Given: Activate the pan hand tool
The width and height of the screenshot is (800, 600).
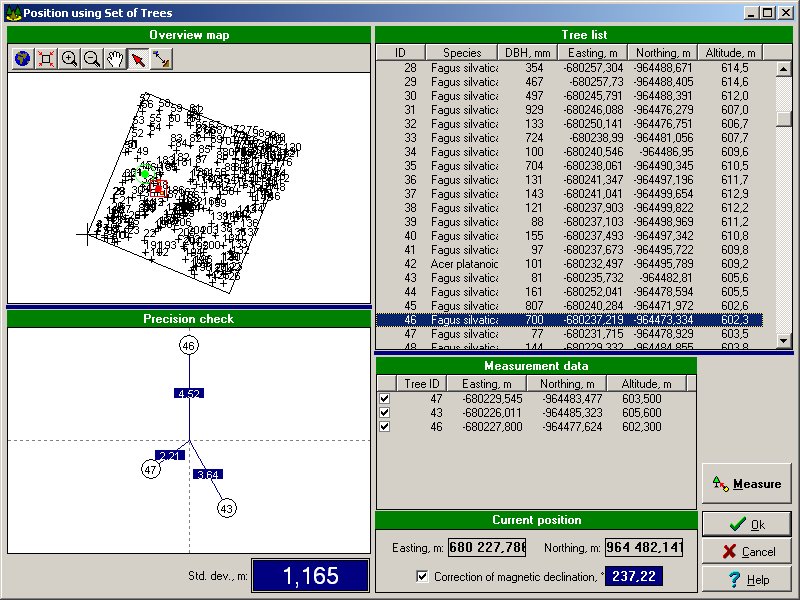Looking at the screenshot, I should point(115,59).
